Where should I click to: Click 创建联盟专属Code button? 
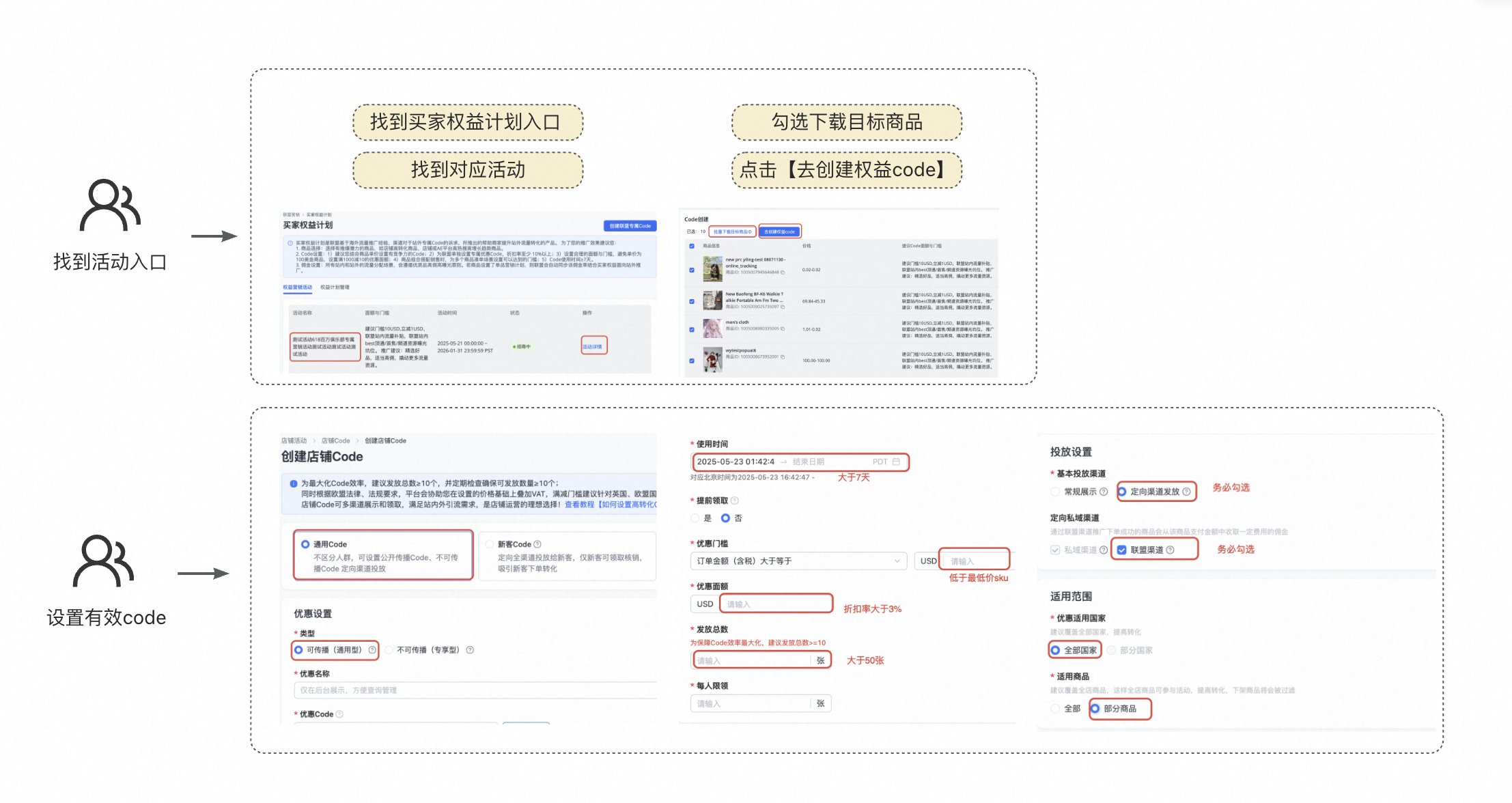tap(630, 226)
